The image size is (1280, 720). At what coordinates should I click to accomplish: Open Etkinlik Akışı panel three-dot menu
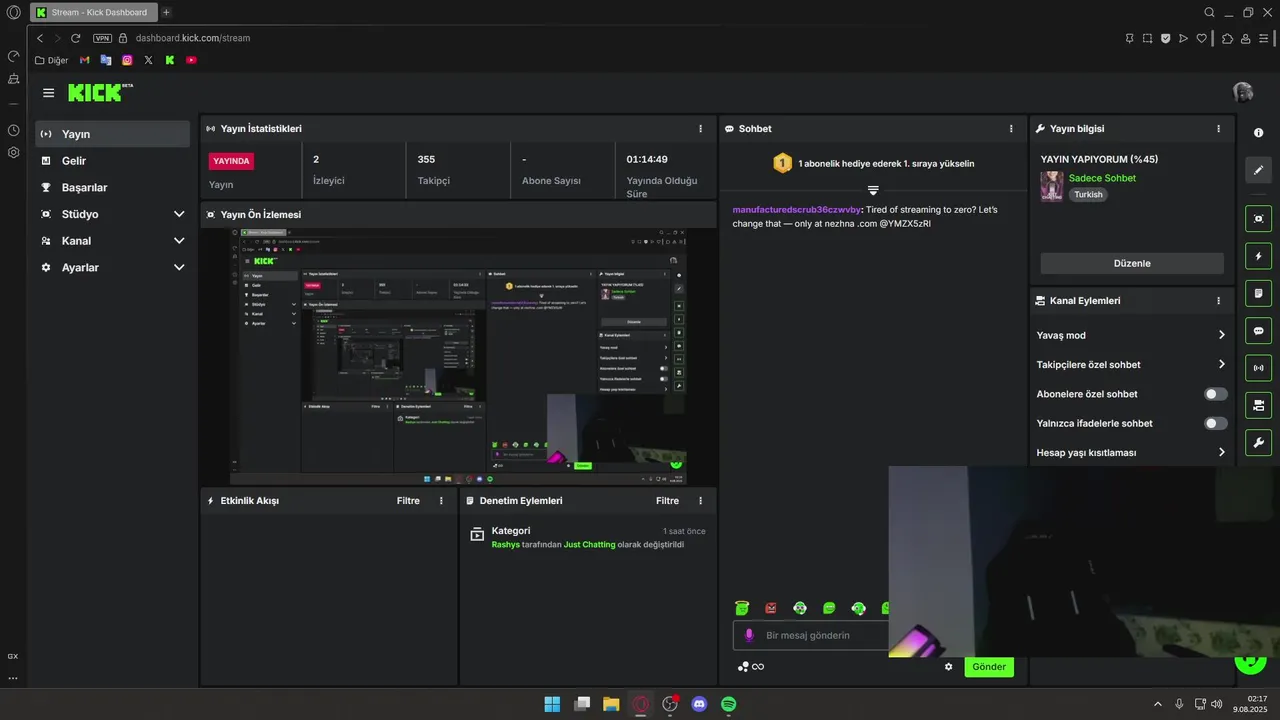click(441, 501)
